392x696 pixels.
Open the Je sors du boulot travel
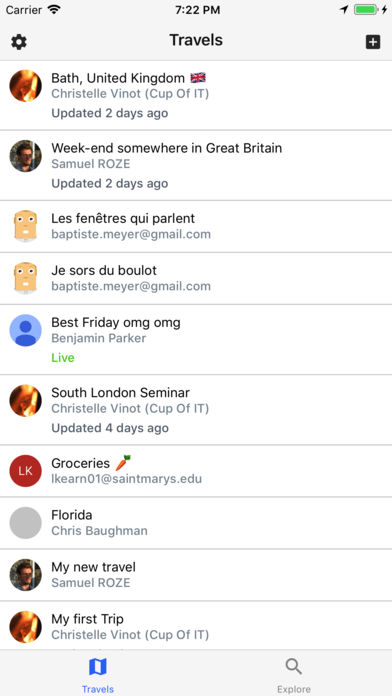pos(196,278)
